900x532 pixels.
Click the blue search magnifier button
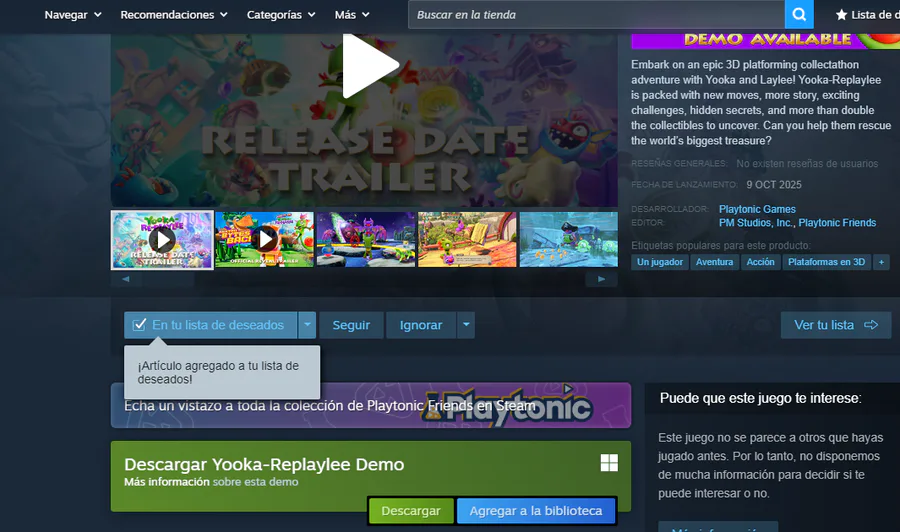coord(799,14)
